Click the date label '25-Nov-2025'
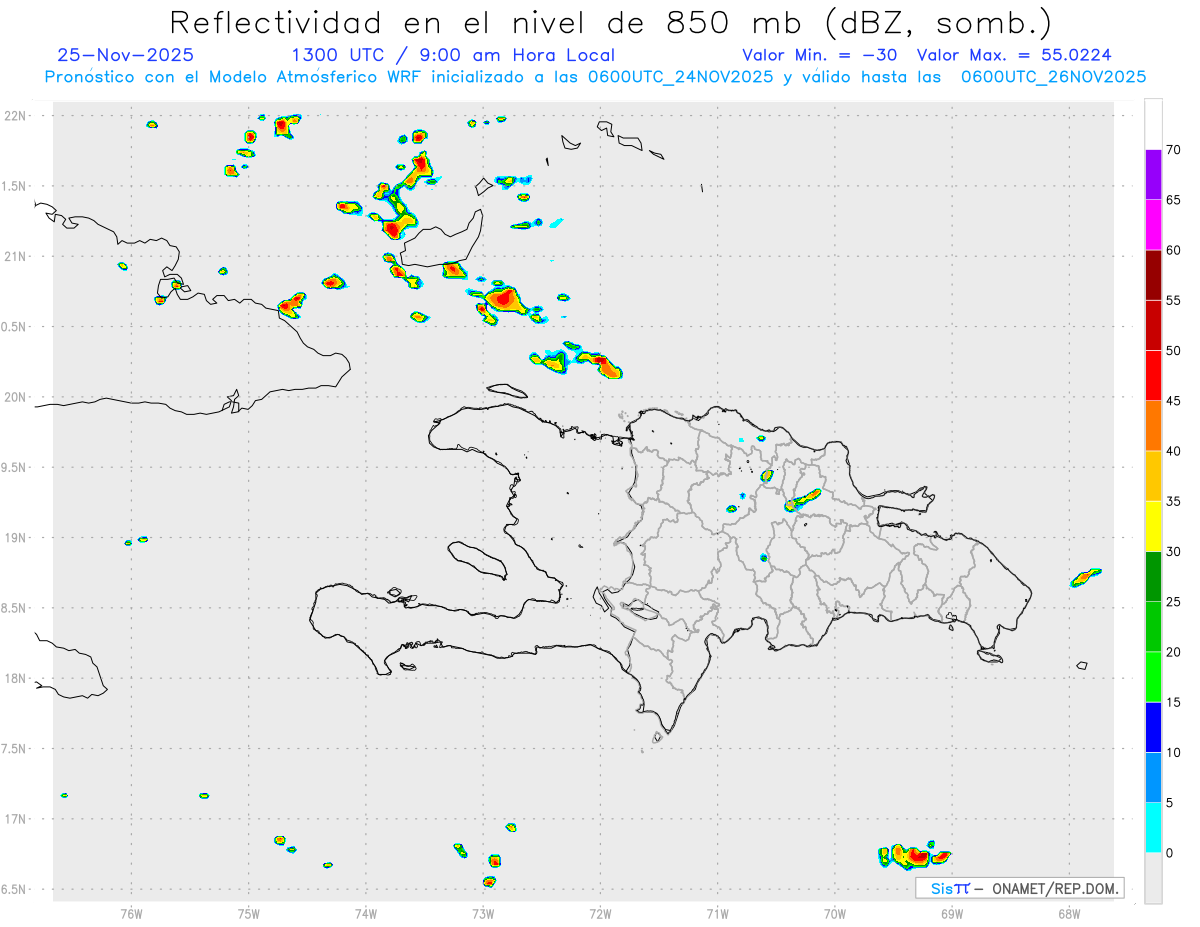 point(126,55)
